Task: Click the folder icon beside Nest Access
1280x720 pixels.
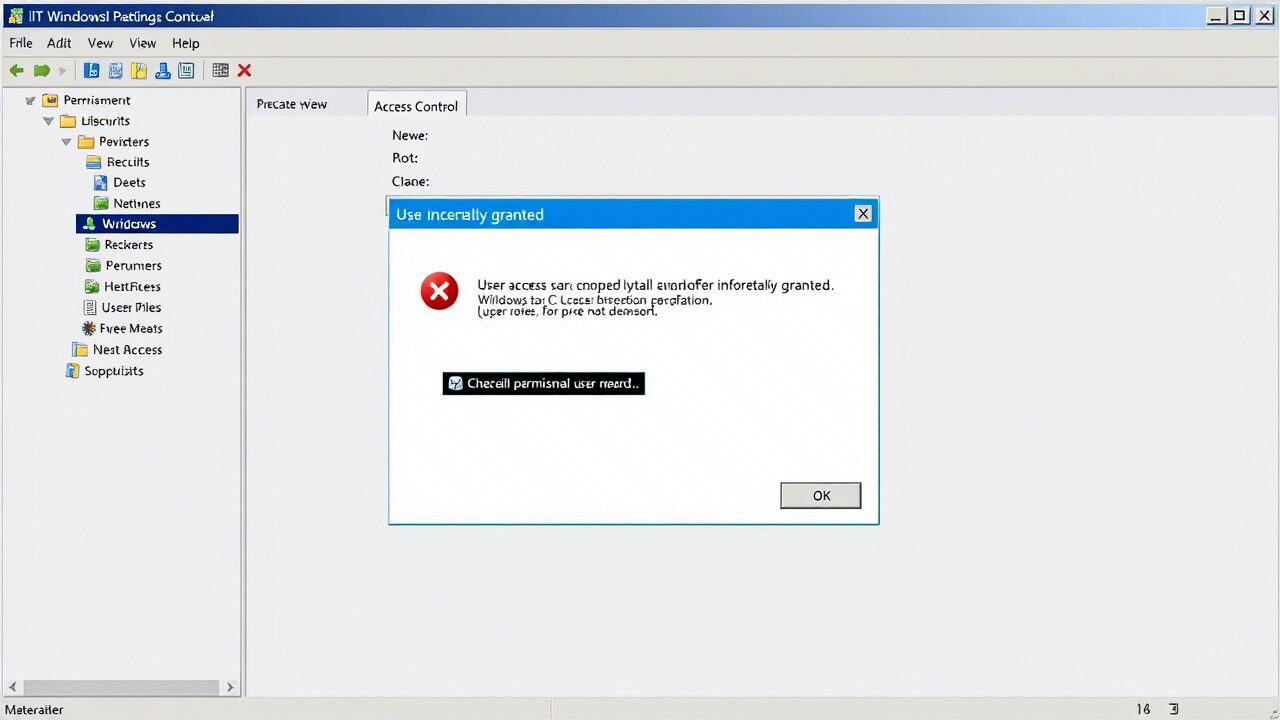Action: [x=80, y=350]
